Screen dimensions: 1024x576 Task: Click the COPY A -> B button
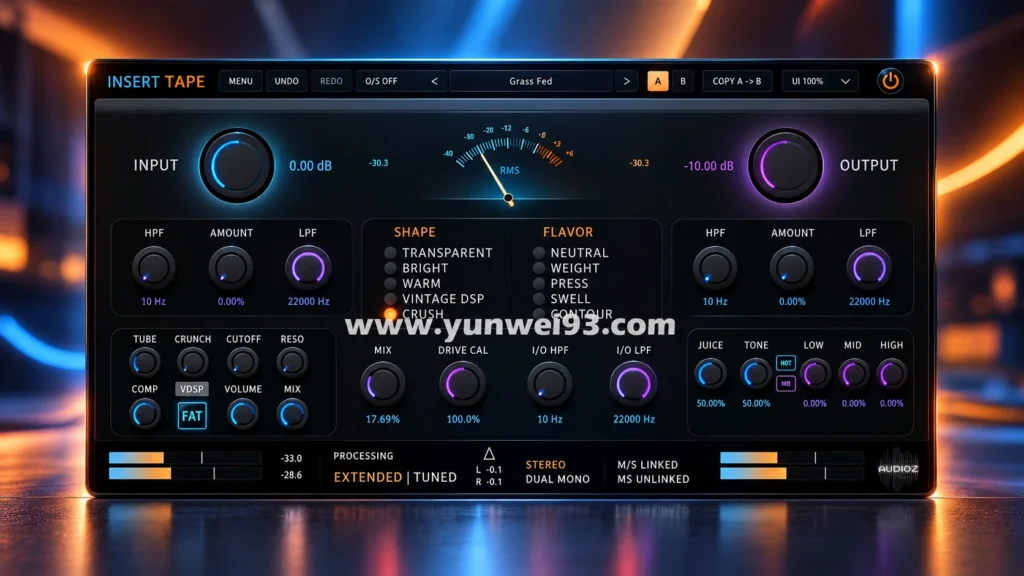pyautogui.click(x=737, y=81)
